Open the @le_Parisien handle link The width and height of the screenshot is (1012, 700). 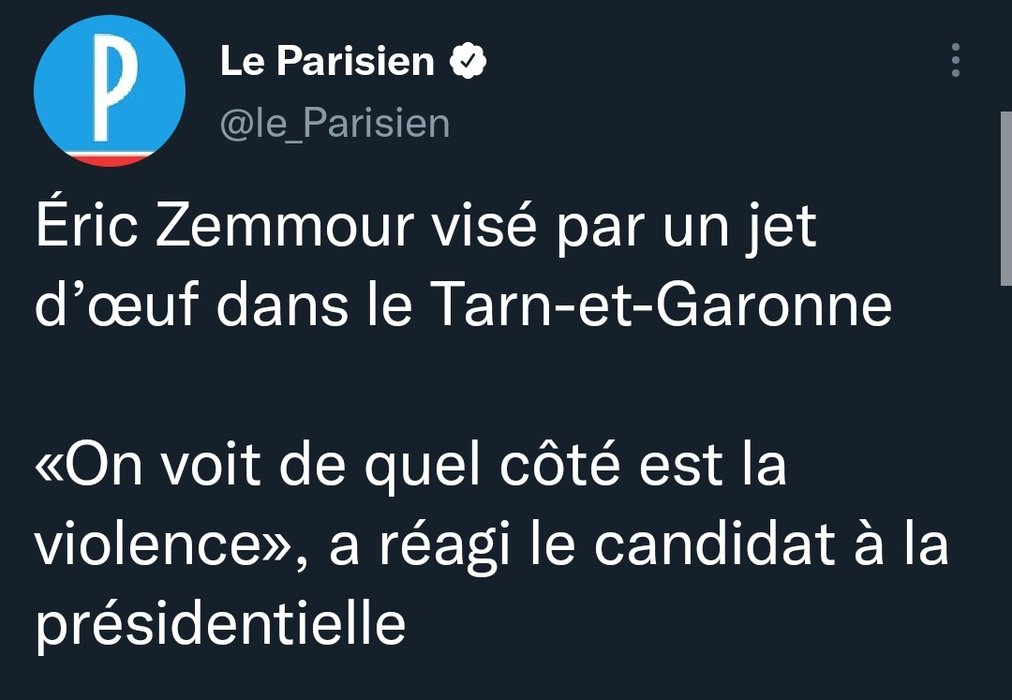pyautogui.click(x=334, y=124)
